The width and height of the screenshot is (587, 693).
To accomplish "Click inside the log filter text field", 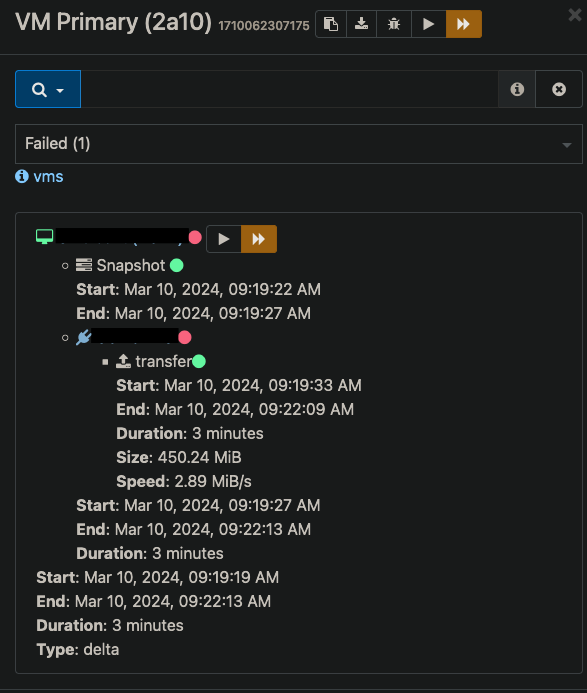I will pyautogui.click(x=290, y=89).
